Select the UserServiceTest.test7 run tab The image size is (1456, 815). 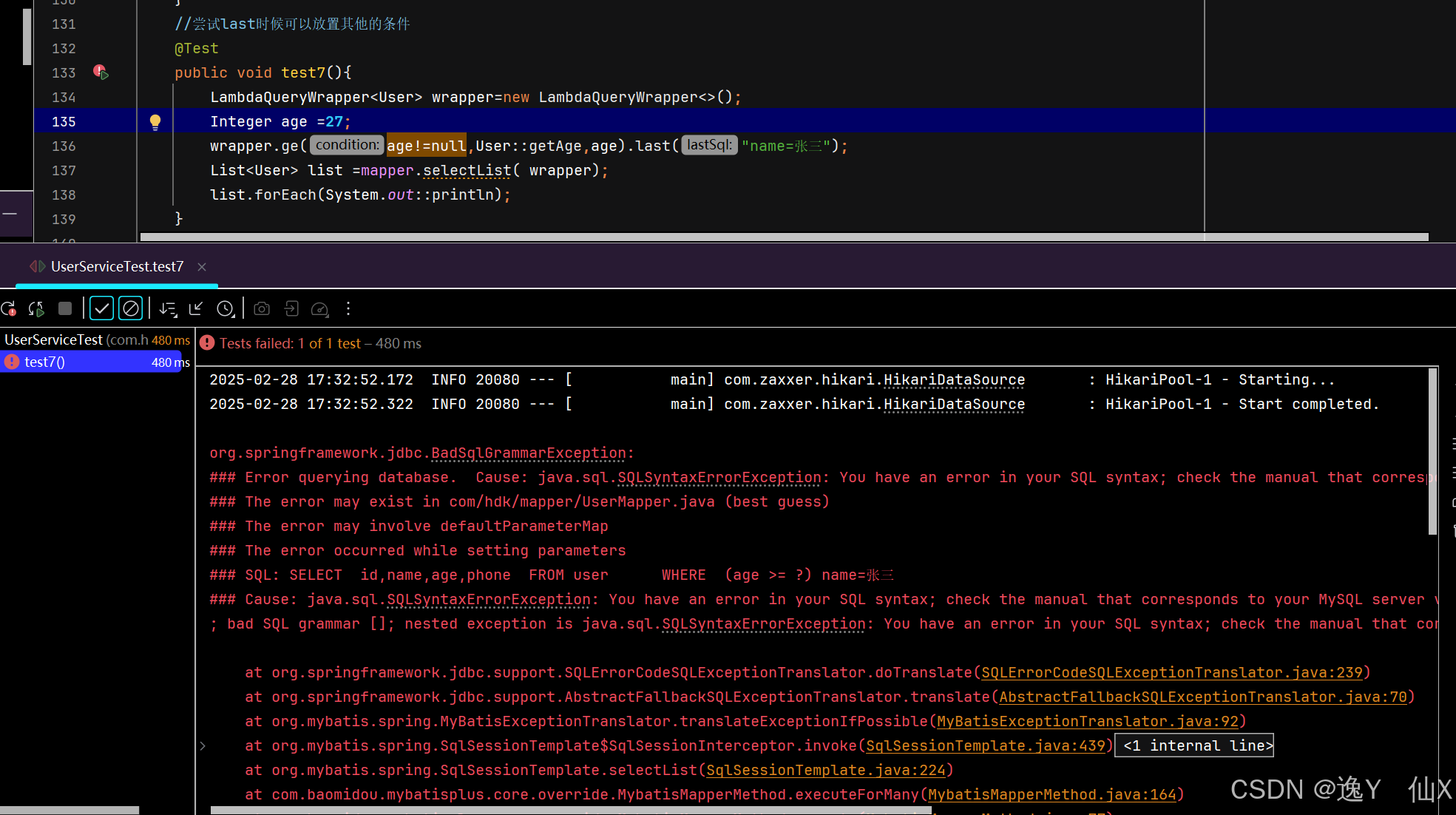click(x=117, y=266)
